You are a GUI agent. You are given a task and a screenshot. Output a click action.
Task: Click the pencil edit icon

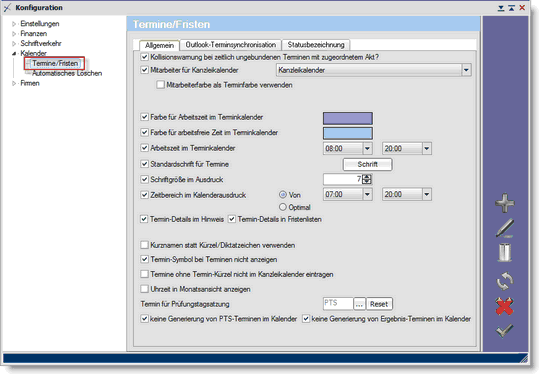click(505, 228)
